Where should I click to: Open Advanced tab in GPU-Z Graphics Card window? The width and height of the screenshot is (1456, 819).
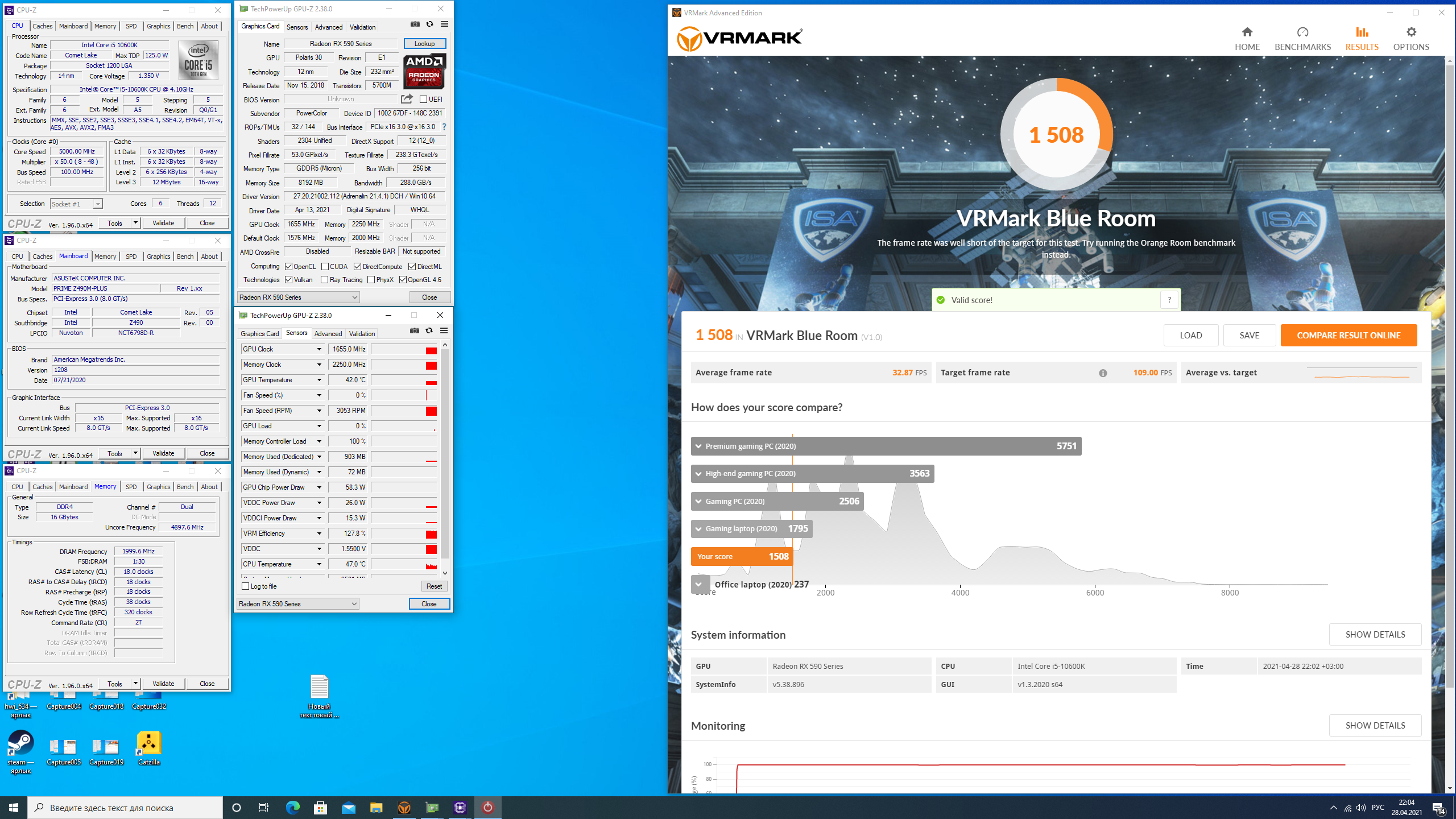[x=328, y=27]
